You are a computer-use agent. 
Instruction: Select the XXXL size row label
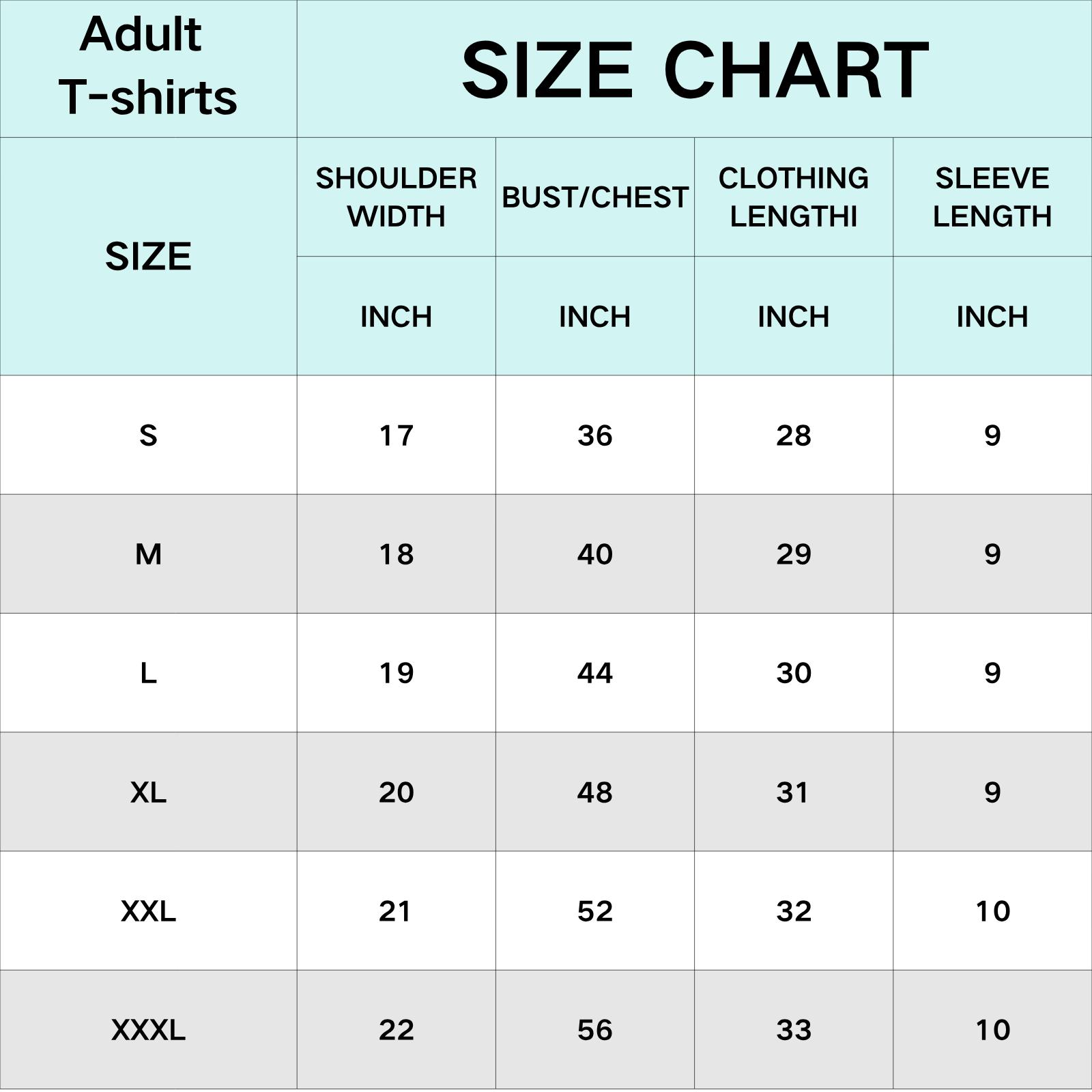point(148,1030)
